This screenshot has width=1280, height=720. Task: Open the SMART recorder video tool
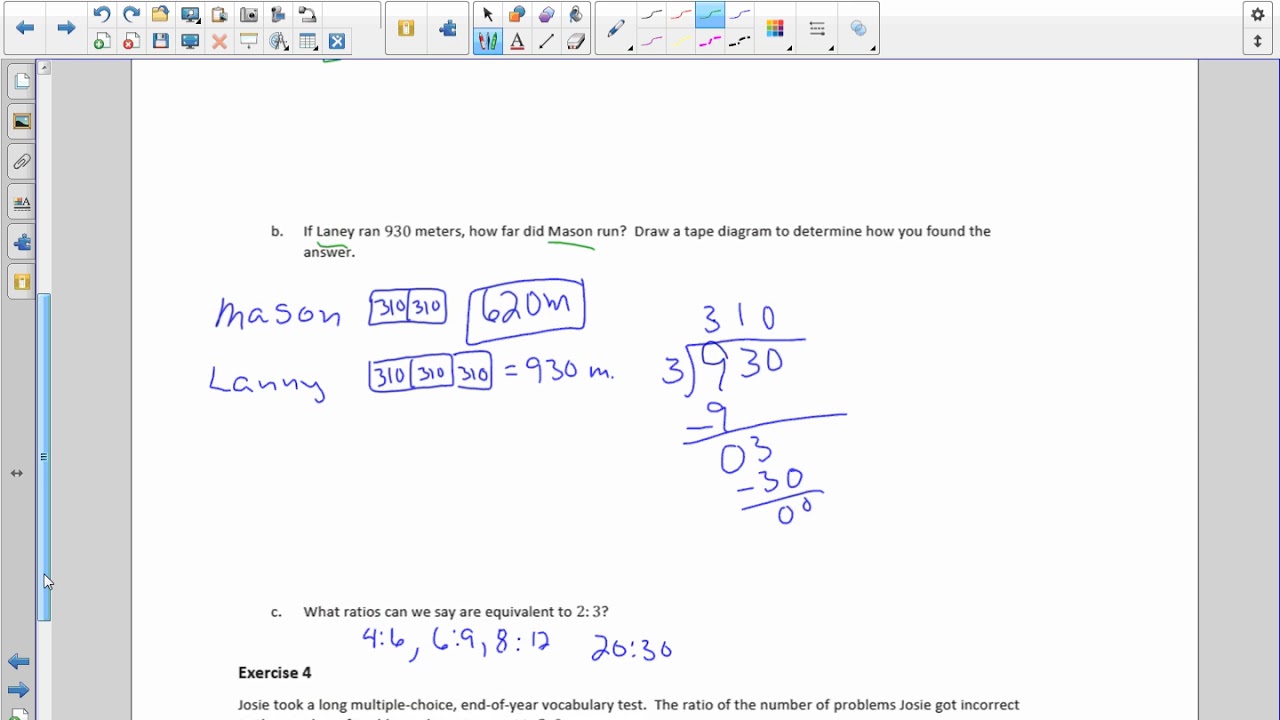click(278, 14)
